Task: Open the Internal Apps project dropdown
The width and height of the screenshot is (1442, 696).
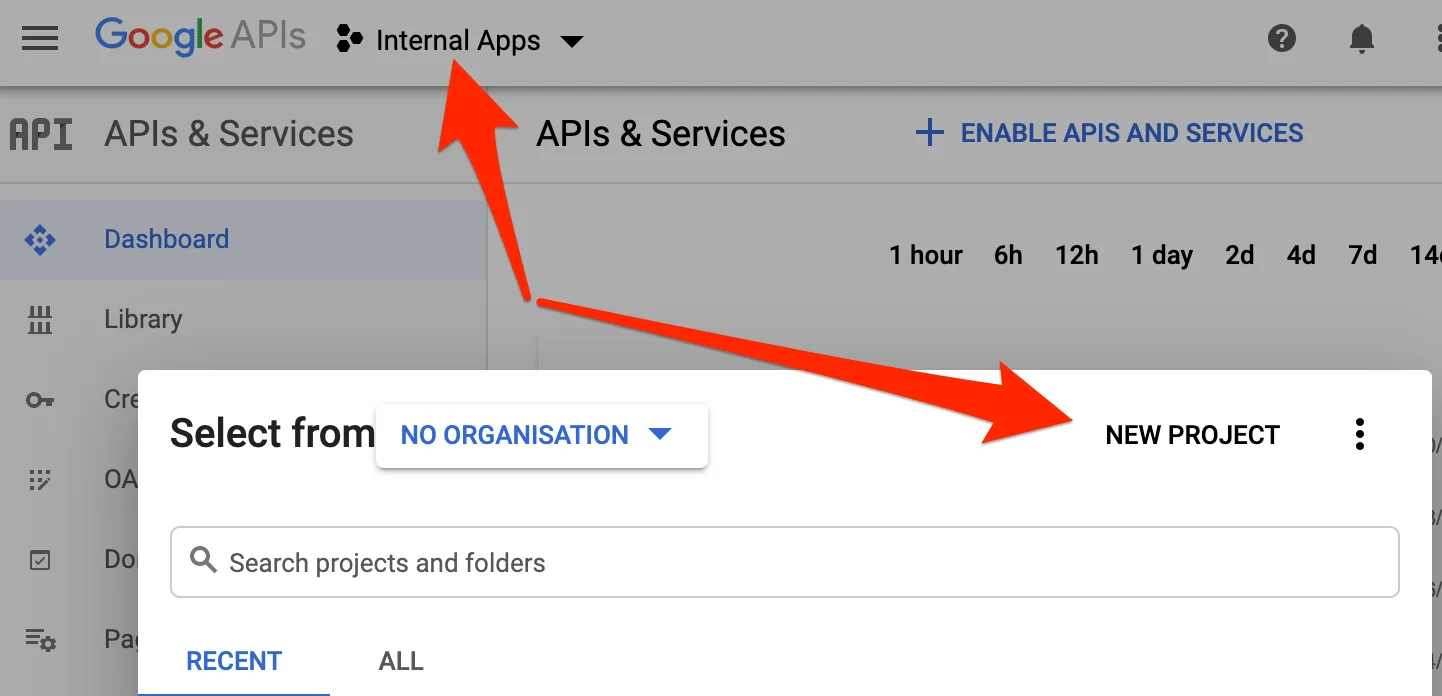Action: pos(459,40)
